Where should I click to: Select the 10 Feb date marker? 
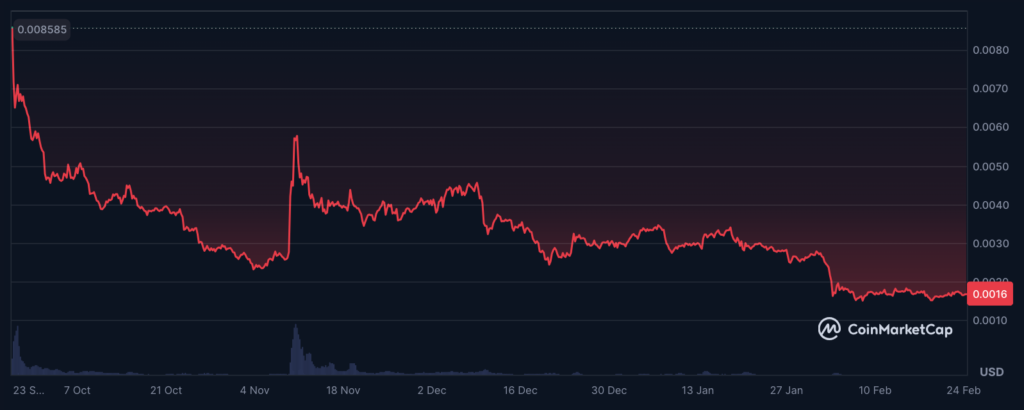tap(876, 390)
